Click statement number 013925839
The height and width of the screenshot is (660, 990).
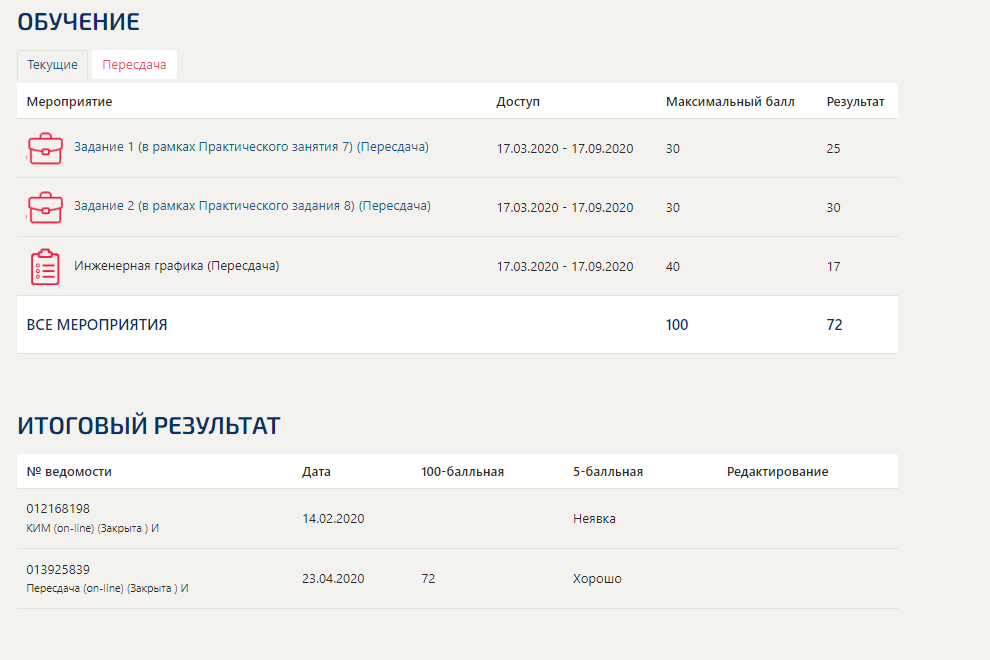coord(58,570)
